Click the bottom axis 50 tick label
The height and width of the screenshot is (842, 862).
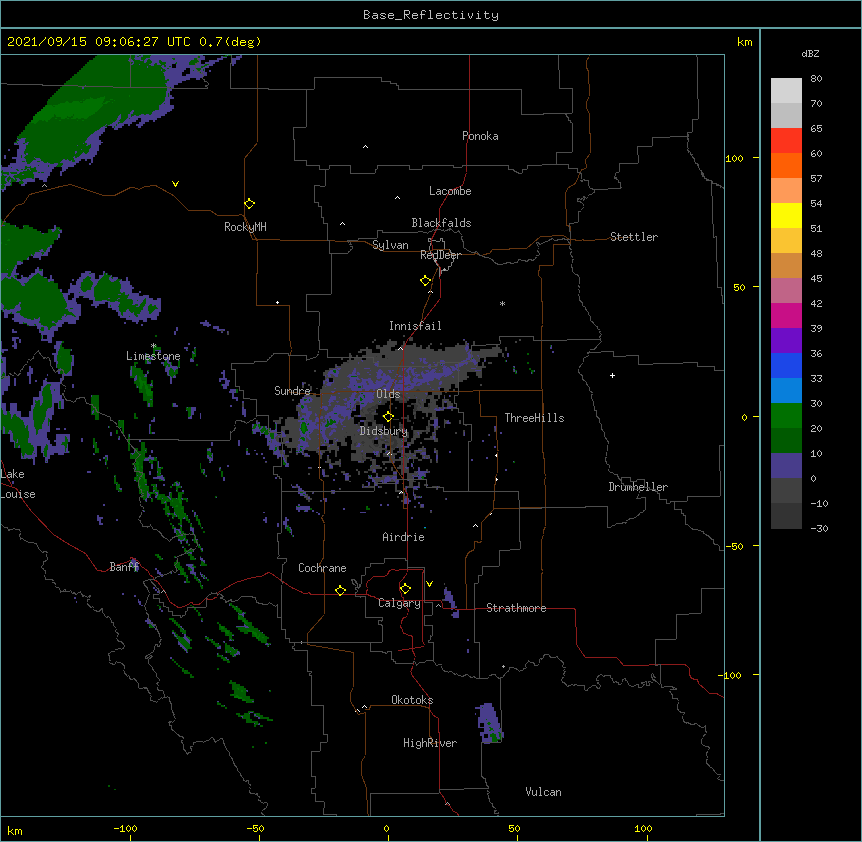[514, 828]
